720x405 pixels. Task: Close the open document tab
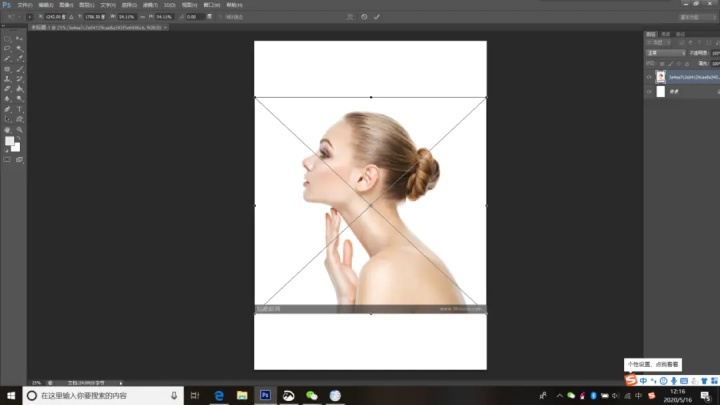click(165, 28)
